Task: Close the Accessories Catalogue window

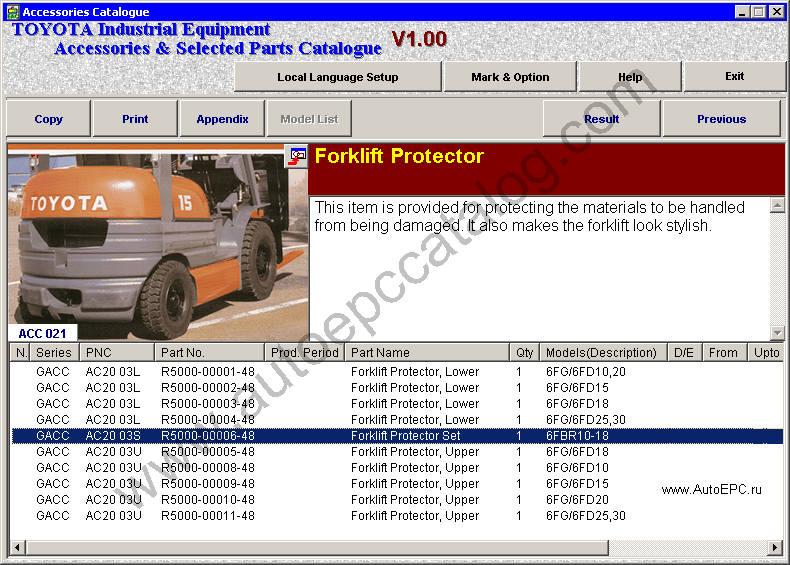Action: pyautogui.click(x=776, y=12)
